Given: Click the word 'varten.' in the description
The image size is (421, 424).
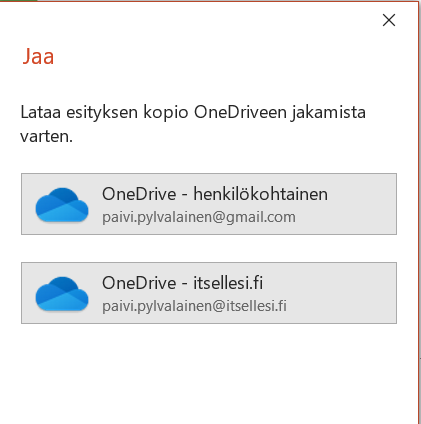Looking at the screenshot, I should point(46,137).
